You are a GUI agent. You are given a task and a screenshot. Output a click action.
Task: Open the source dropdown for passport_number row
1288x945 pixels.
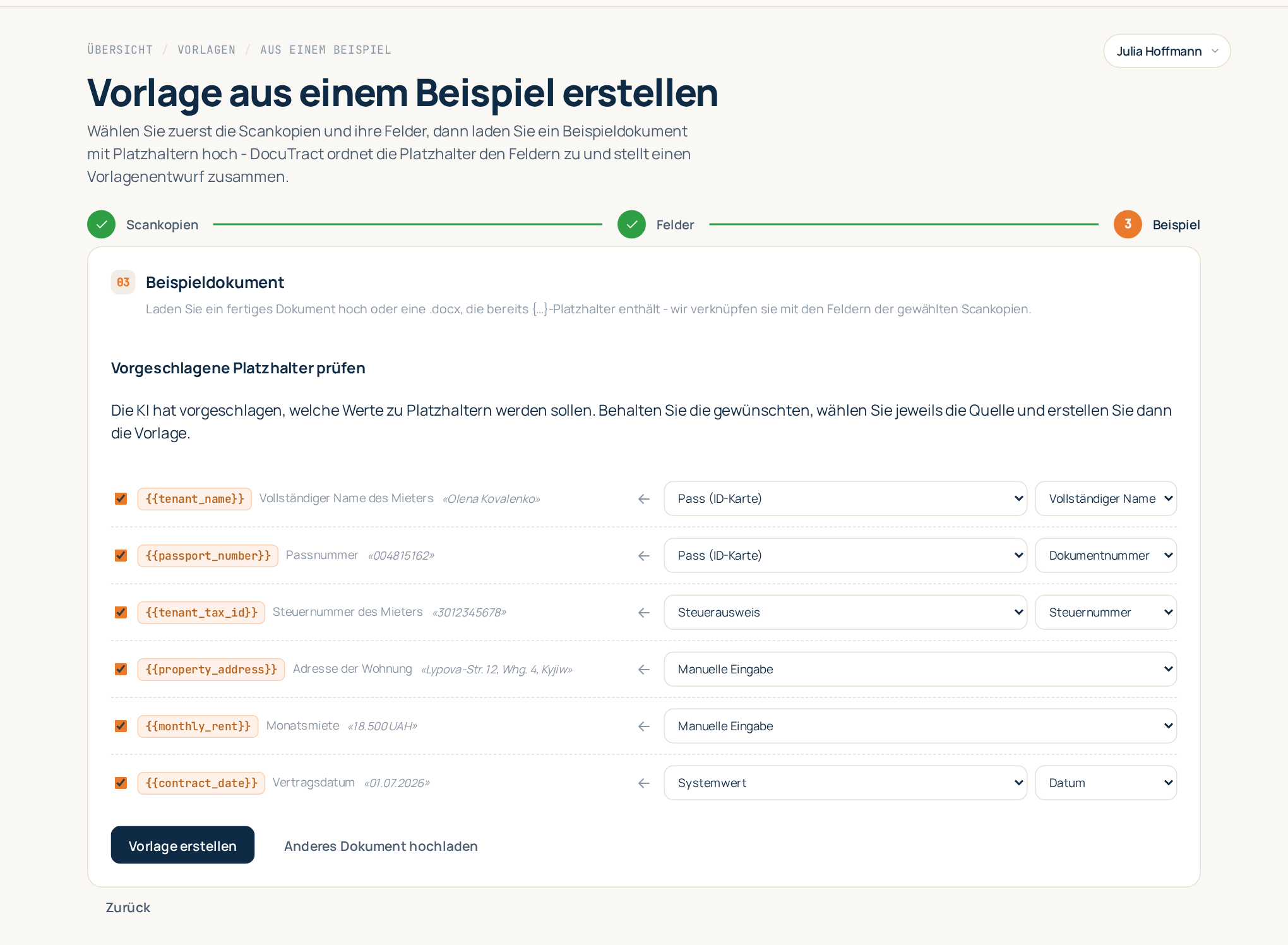(x=845, y=556)
